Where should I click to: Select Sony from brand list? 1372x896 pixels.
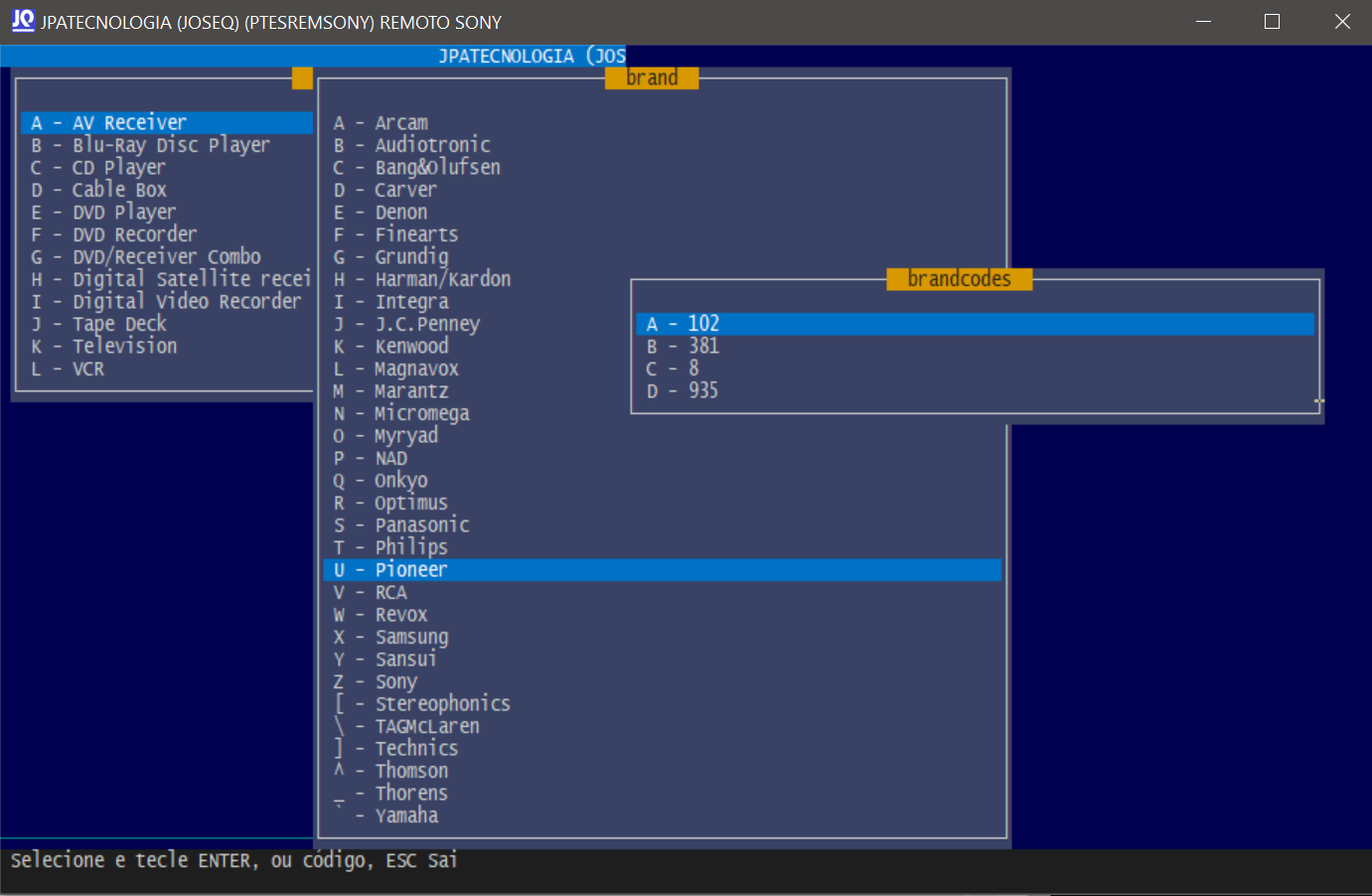[395, 682]
